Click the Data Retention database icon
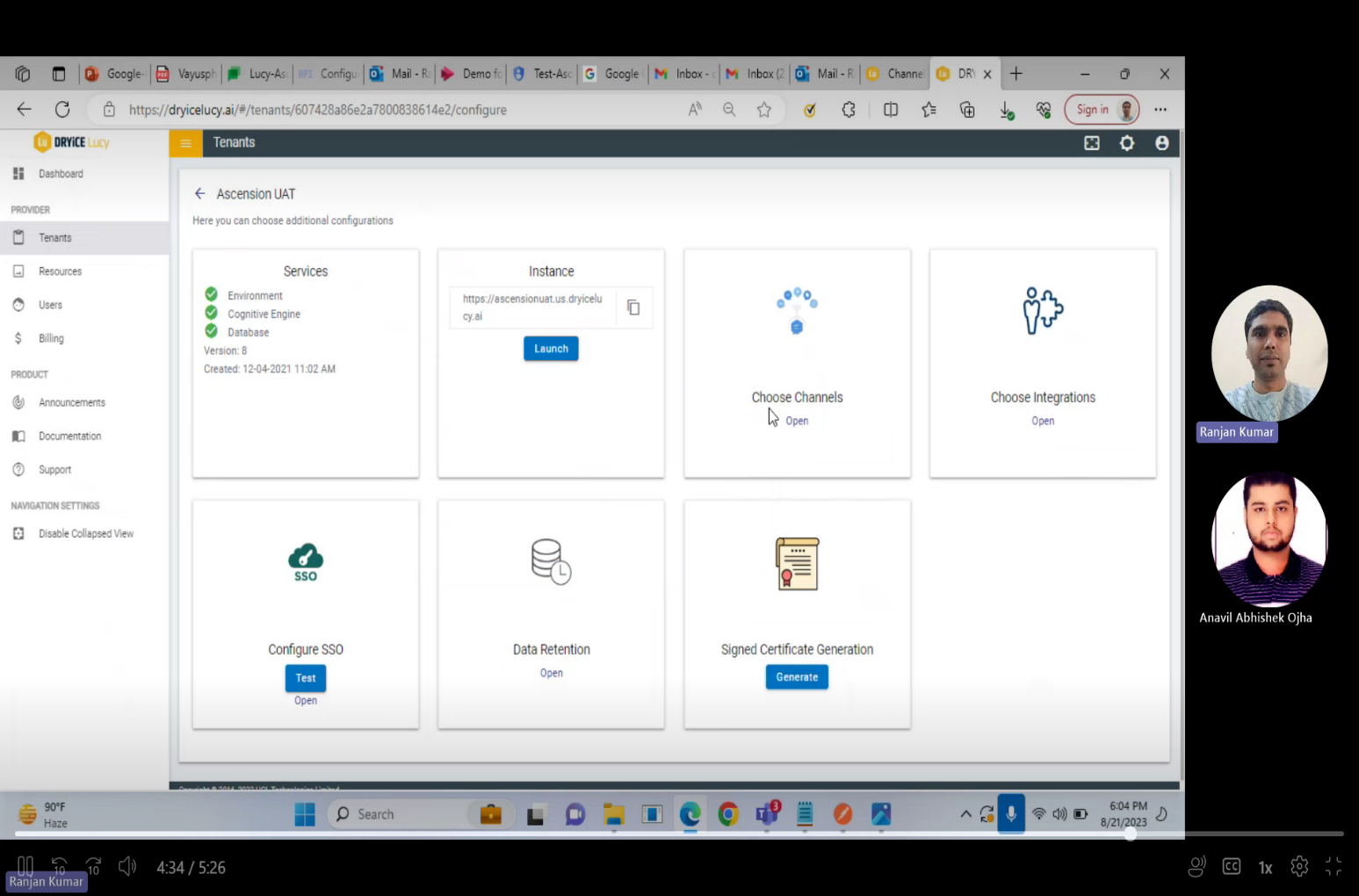Screen dimensions: 1359x896 (x=552, y=562)
